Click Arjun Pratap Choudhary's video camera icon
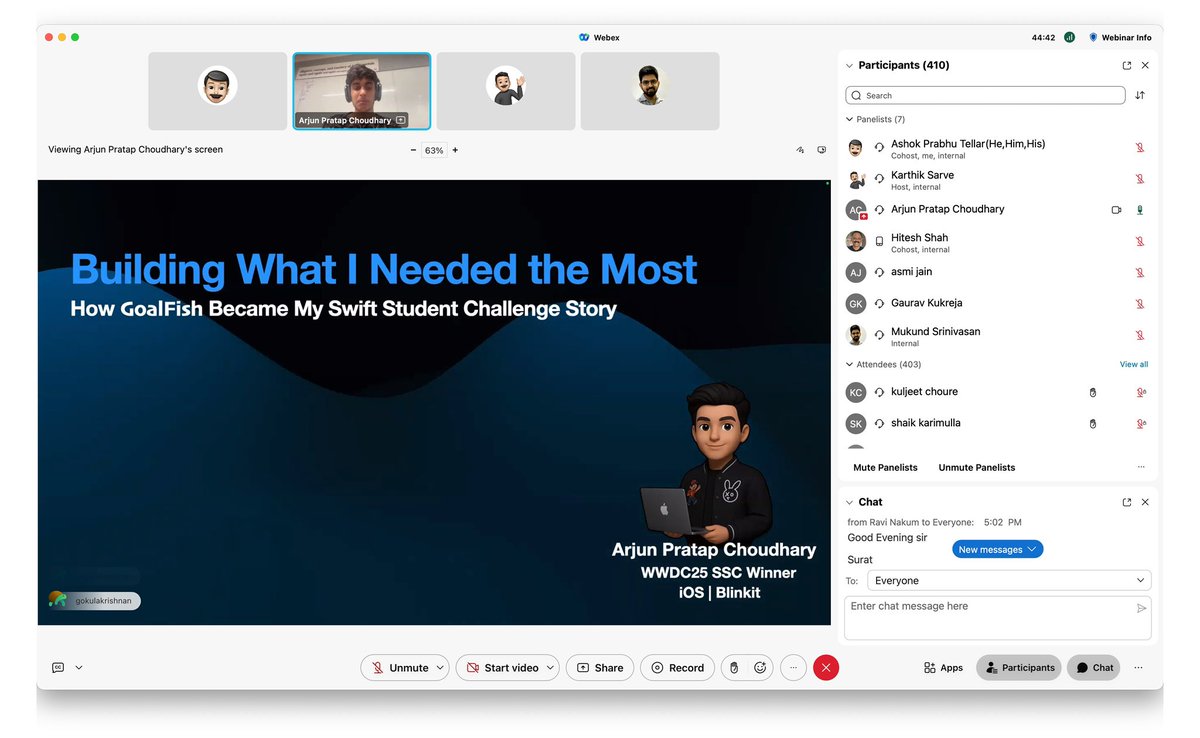The height and width of the screenshot is (738, 1200). pyautogui.click(x=1117, y=210)
